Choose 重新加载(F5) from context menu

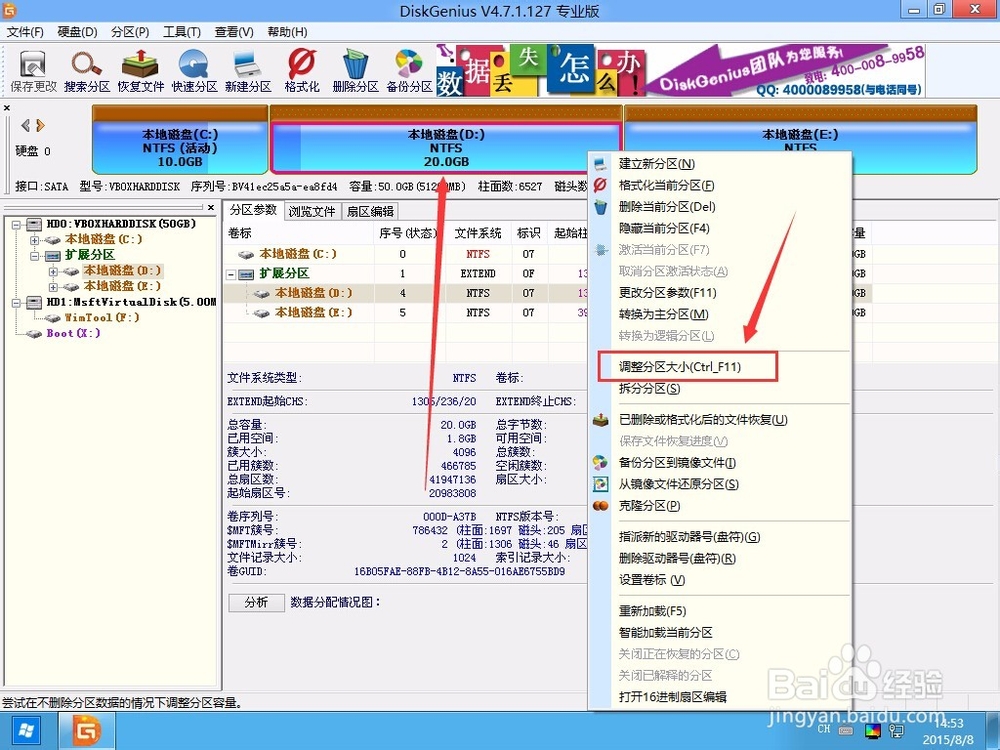[719, 611]
